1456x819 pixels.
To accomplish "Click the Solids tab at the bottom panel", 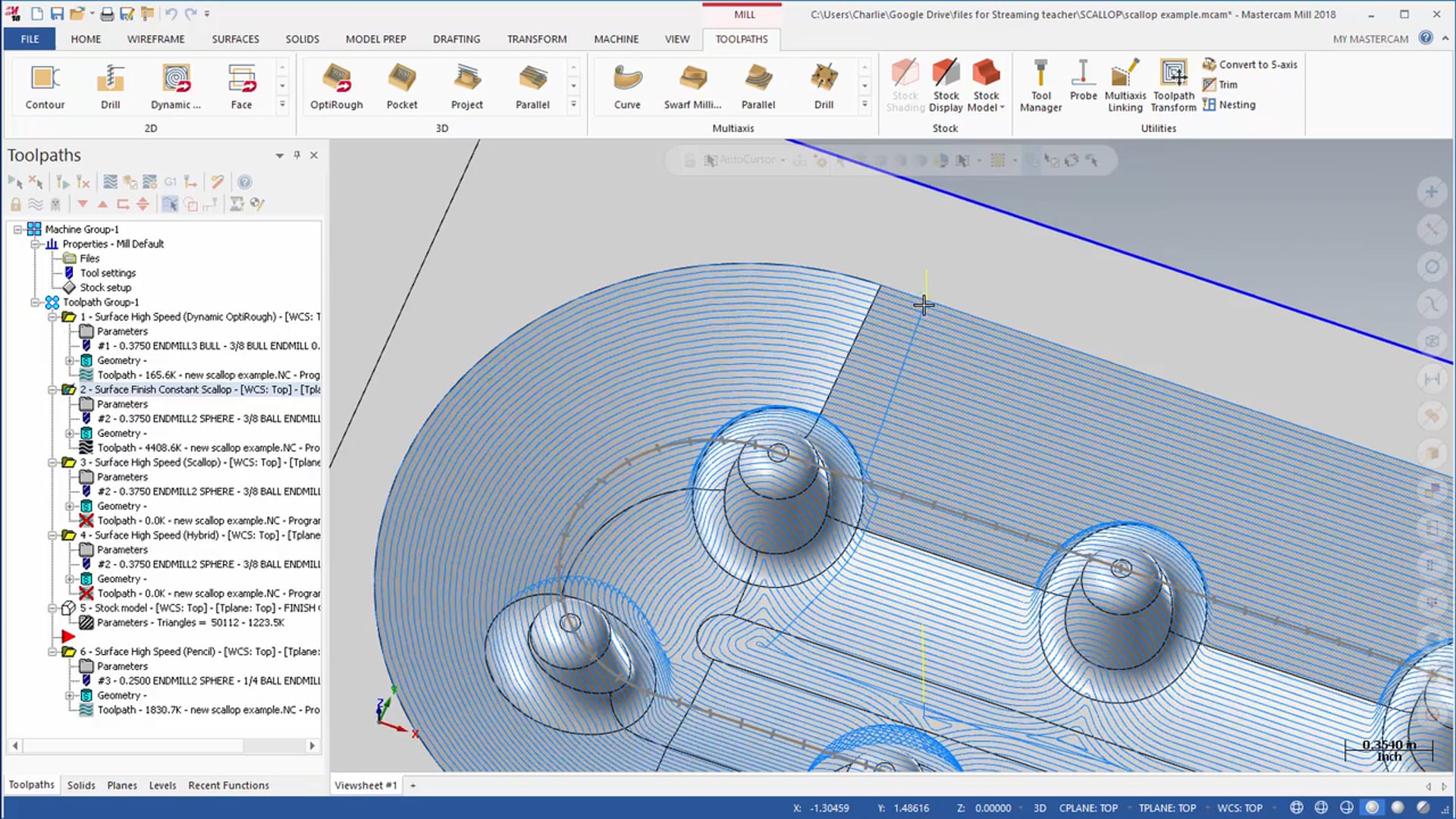I will pos(80,785).
